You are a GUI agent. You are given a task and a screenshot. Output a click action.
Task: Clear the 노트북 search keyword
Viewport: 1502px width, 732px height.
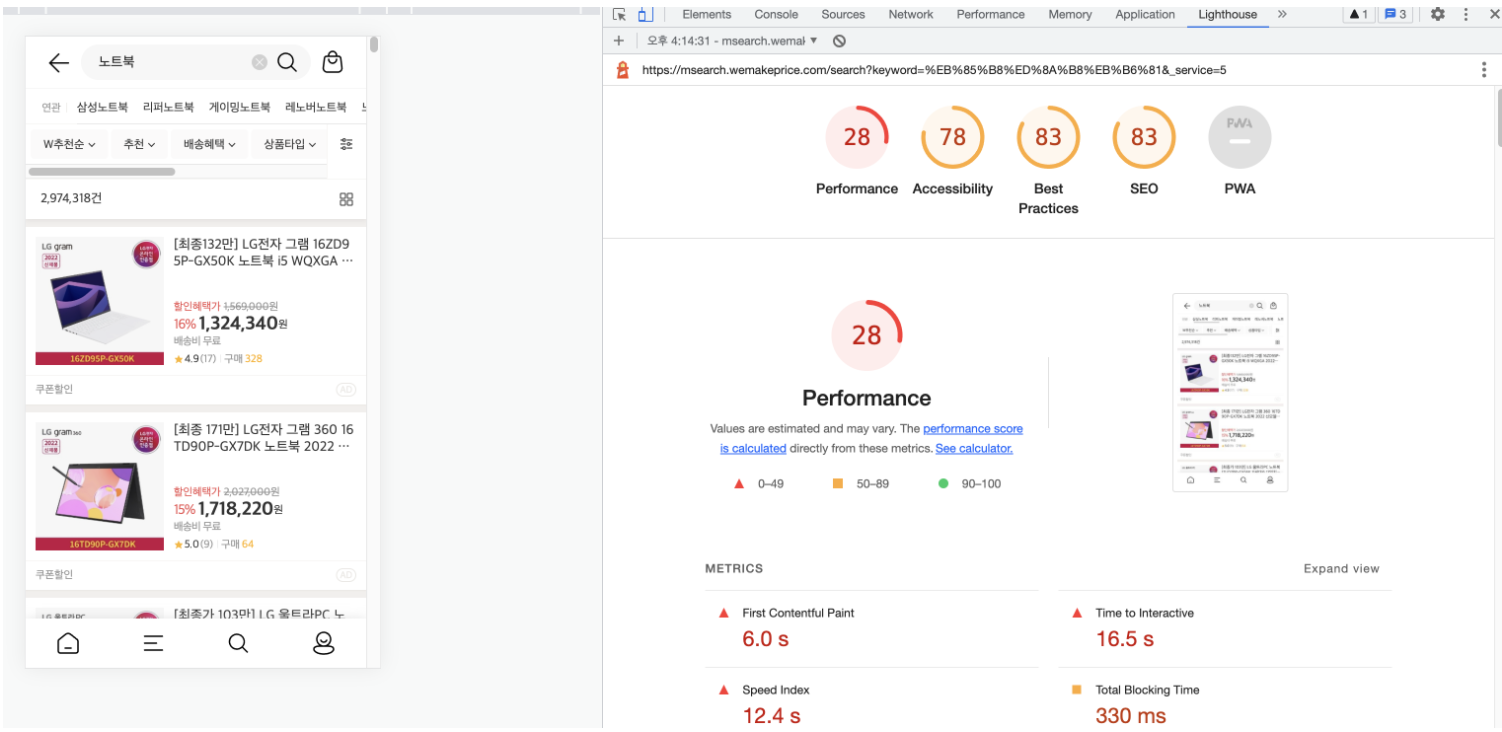(259, 62)
